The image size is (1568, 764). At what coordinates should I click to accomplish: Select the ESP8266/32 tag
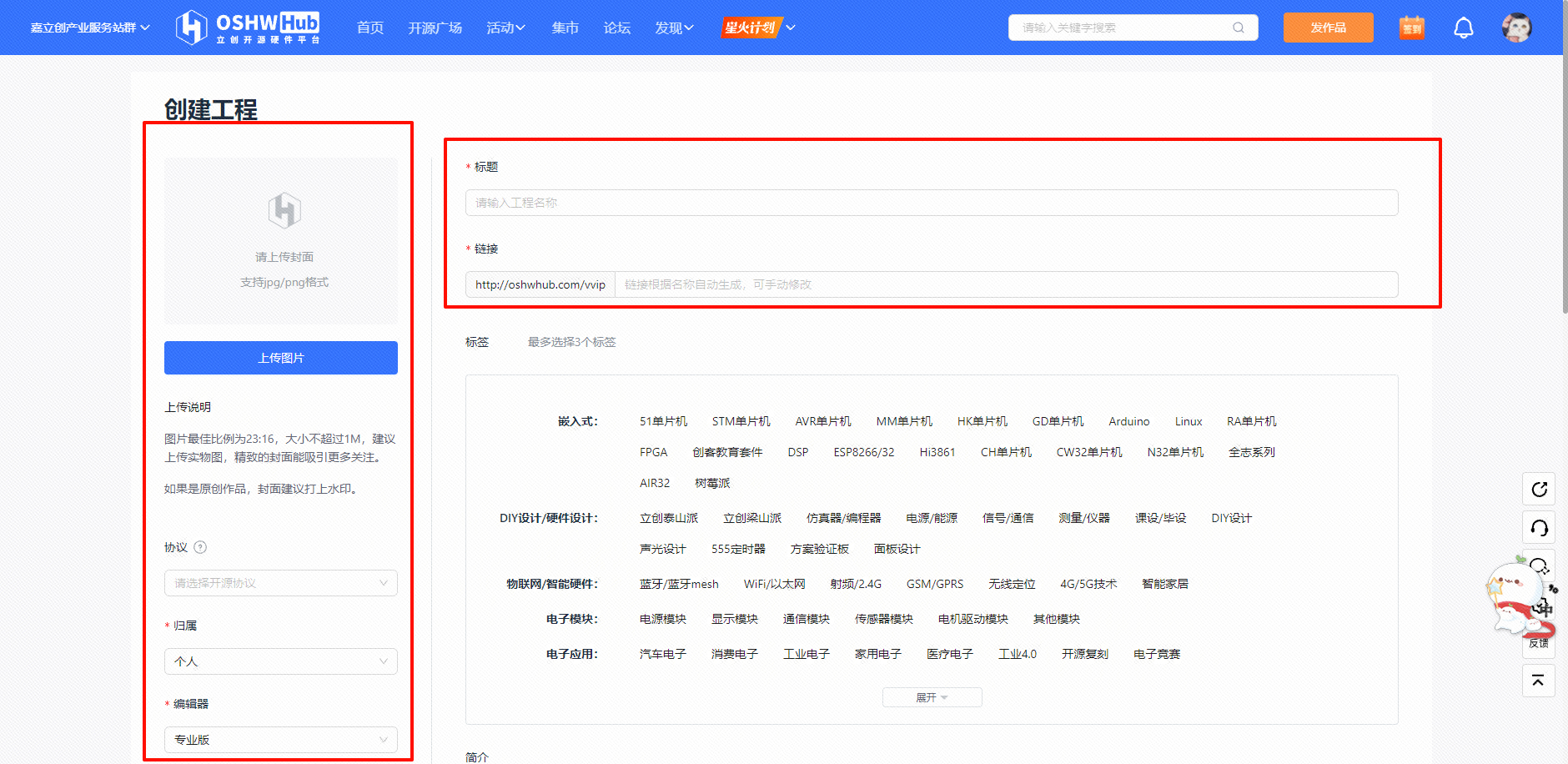(864, 452)
